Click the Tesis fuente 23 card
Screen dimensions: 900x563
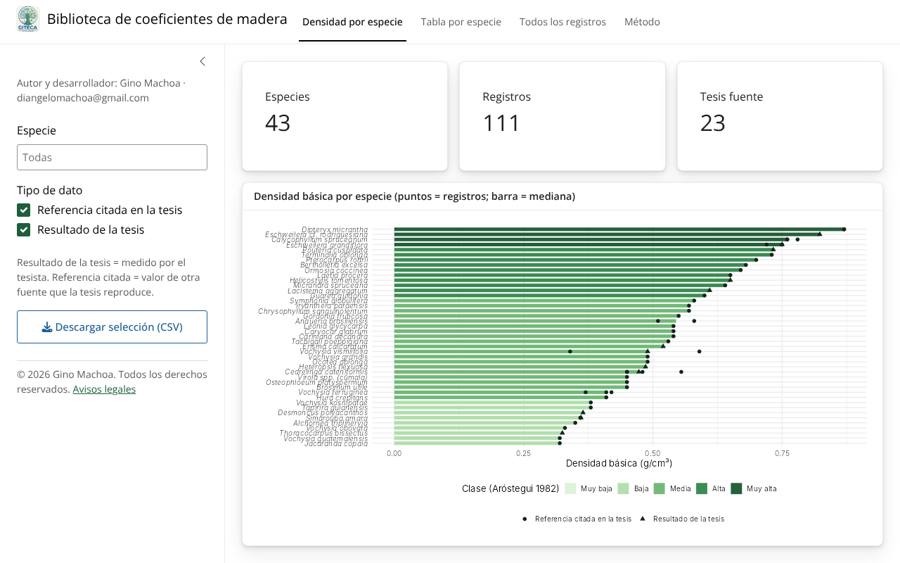(779, 116)
